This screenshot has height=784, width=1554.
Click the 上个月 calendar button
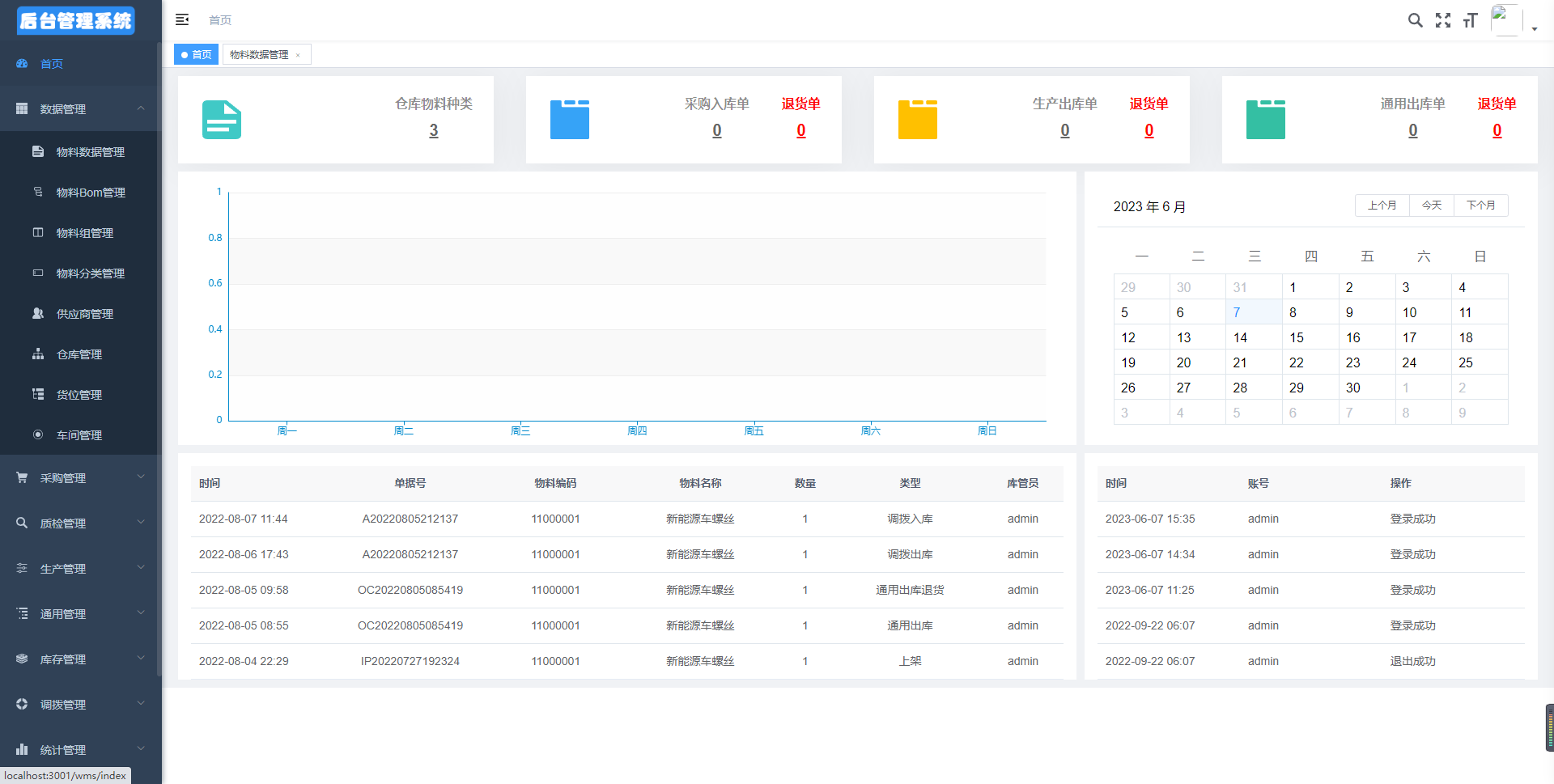[x=1382, y=206]
